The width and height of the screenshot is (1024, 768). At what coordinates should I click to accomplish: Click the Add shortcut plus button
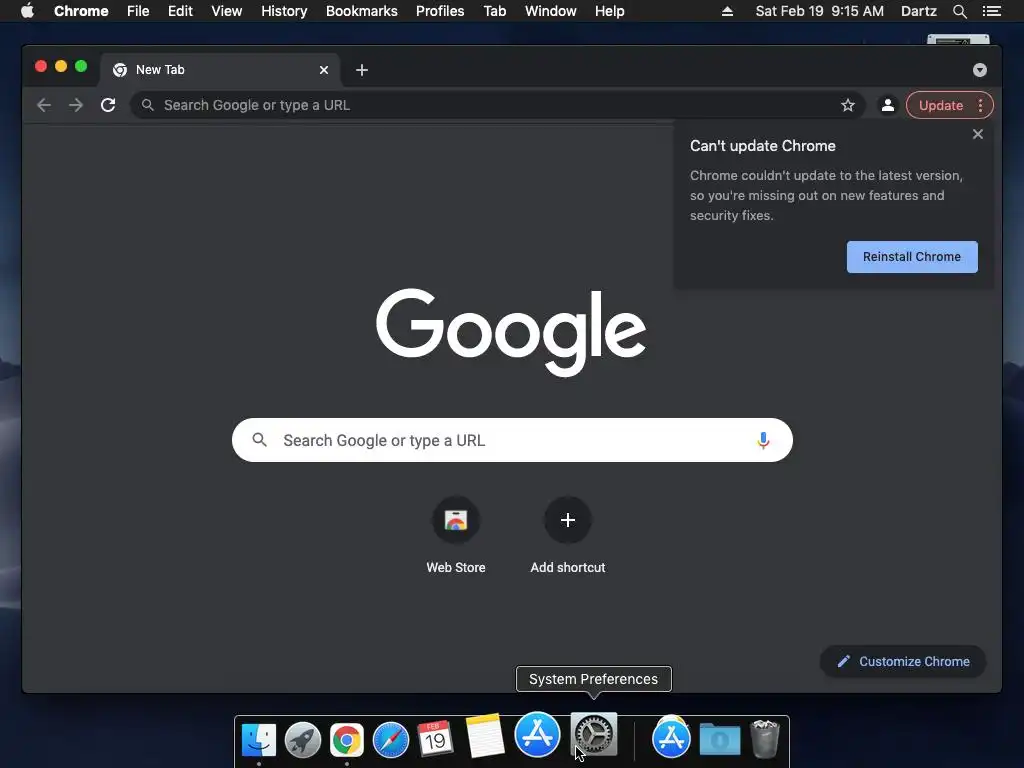pyautogui.click(x=568, y=520)
